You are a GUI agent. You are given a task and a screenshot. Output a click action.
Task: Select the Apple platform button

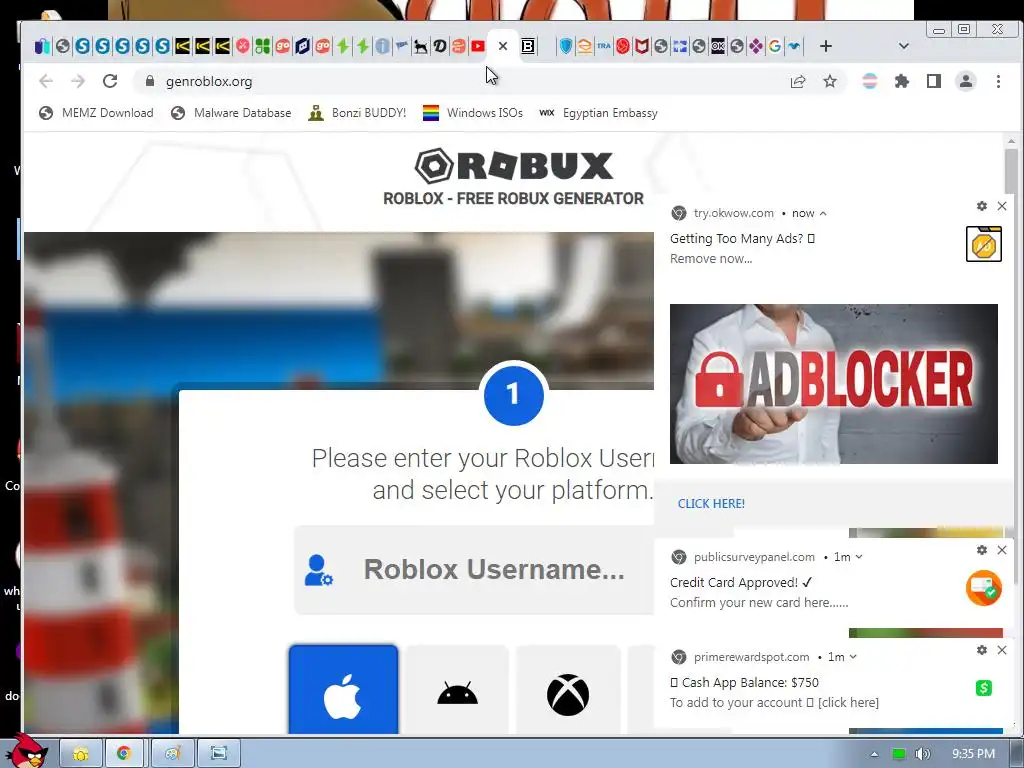click(x=344, y=690)
